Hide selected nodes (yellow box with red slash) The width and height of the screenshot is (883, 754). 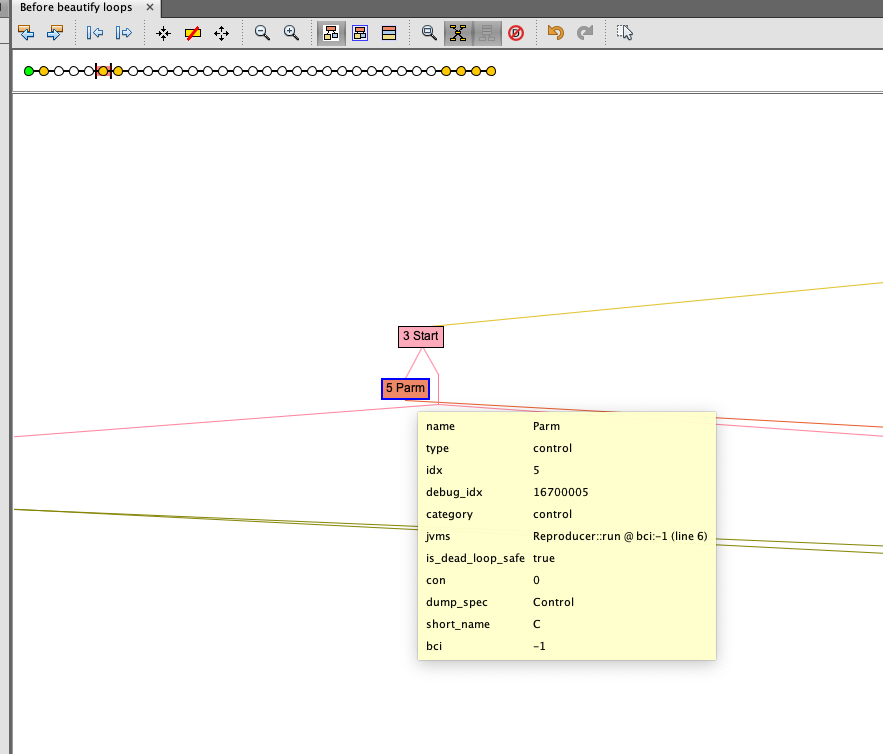(193, 33)
